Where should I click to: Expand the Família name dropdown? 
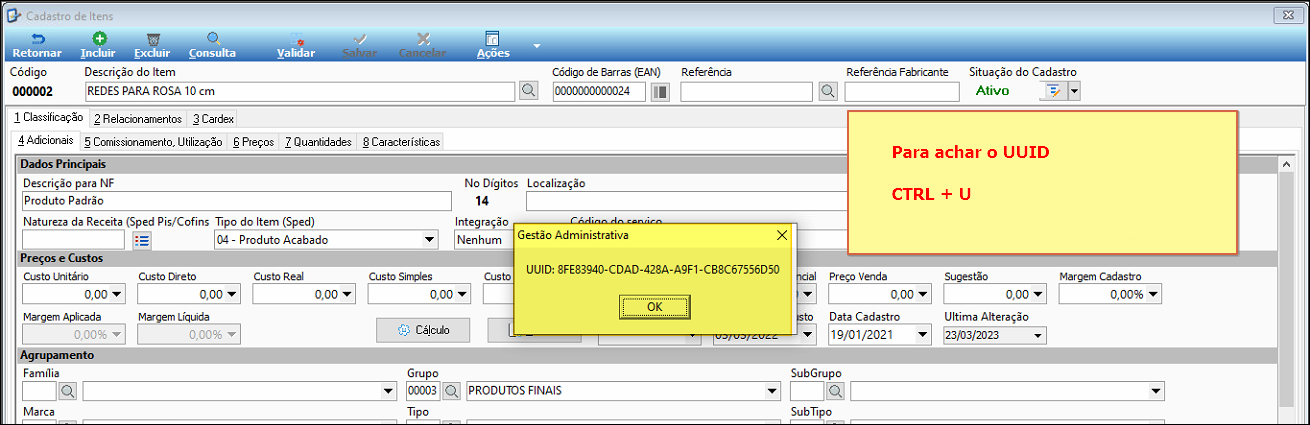(389, 390)
